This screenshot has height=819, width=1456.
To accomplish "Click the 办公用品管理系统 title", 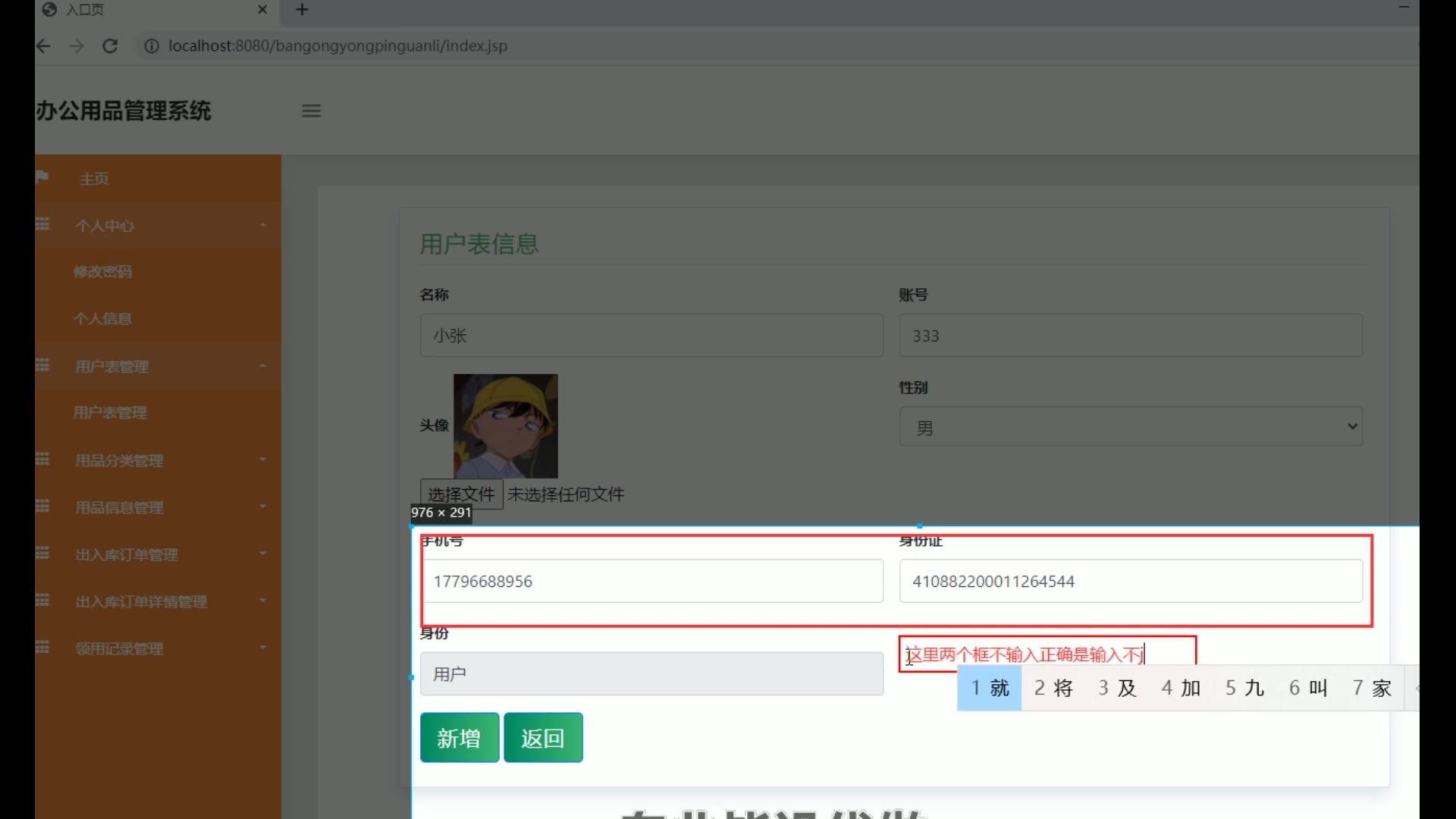I will coord(124,111).
